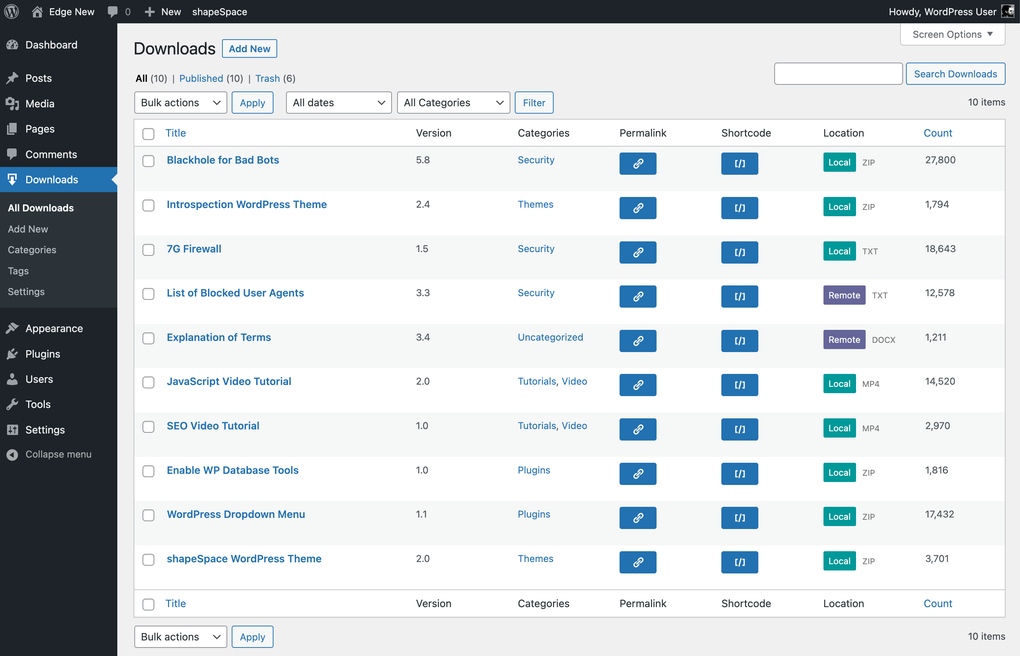
Task: Open the comments bubble icon in the toolbar
Action: [113, 11]
